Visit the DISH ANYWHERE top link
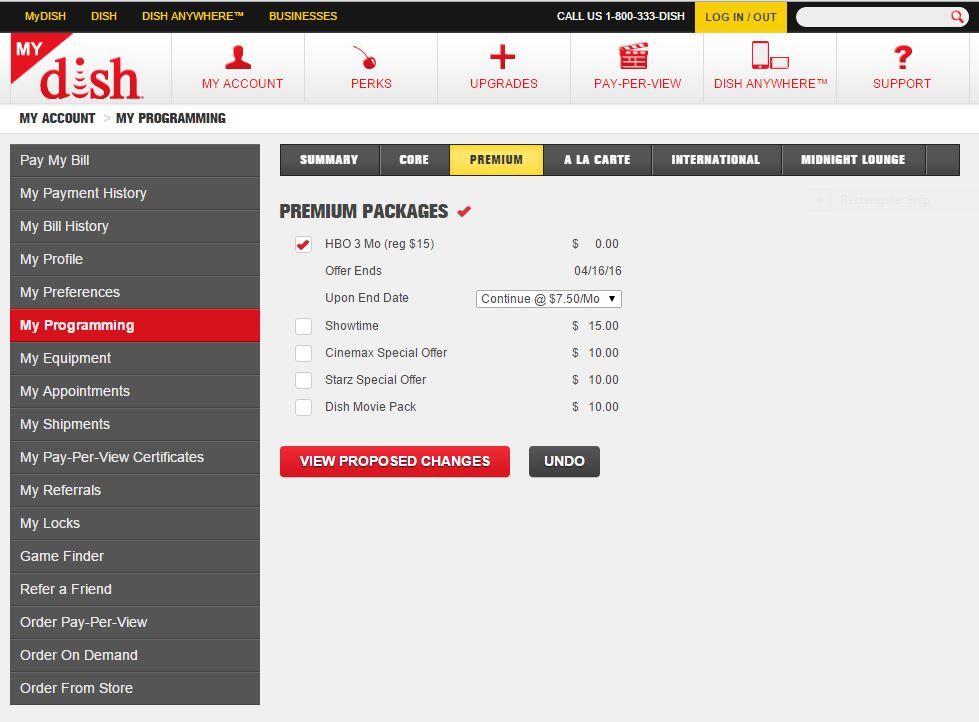Viewport: 979px width, 722px height. (x=192, y=16)
